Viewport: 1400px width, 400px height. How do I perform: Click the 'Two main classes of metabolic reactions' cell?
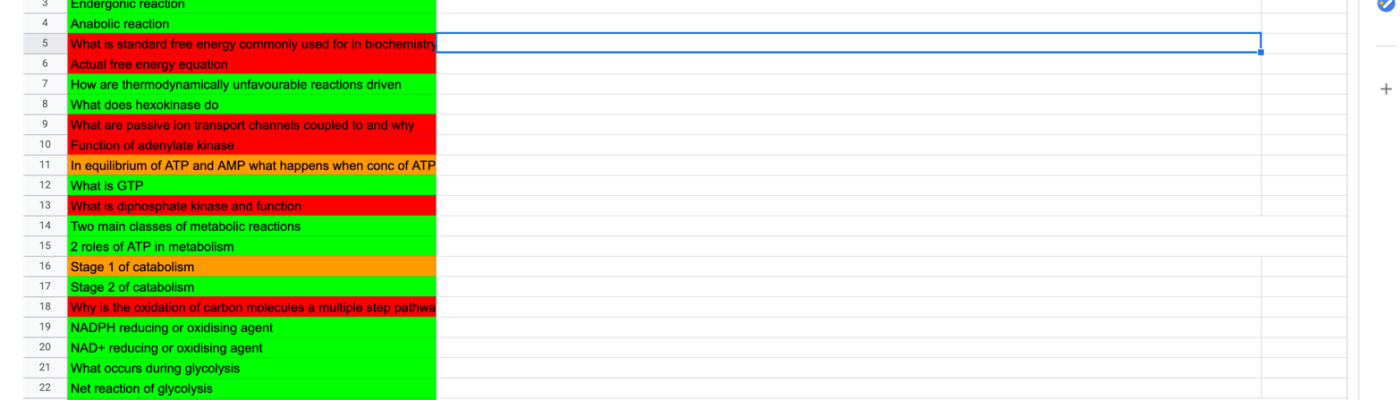click(x=252, y=226)
